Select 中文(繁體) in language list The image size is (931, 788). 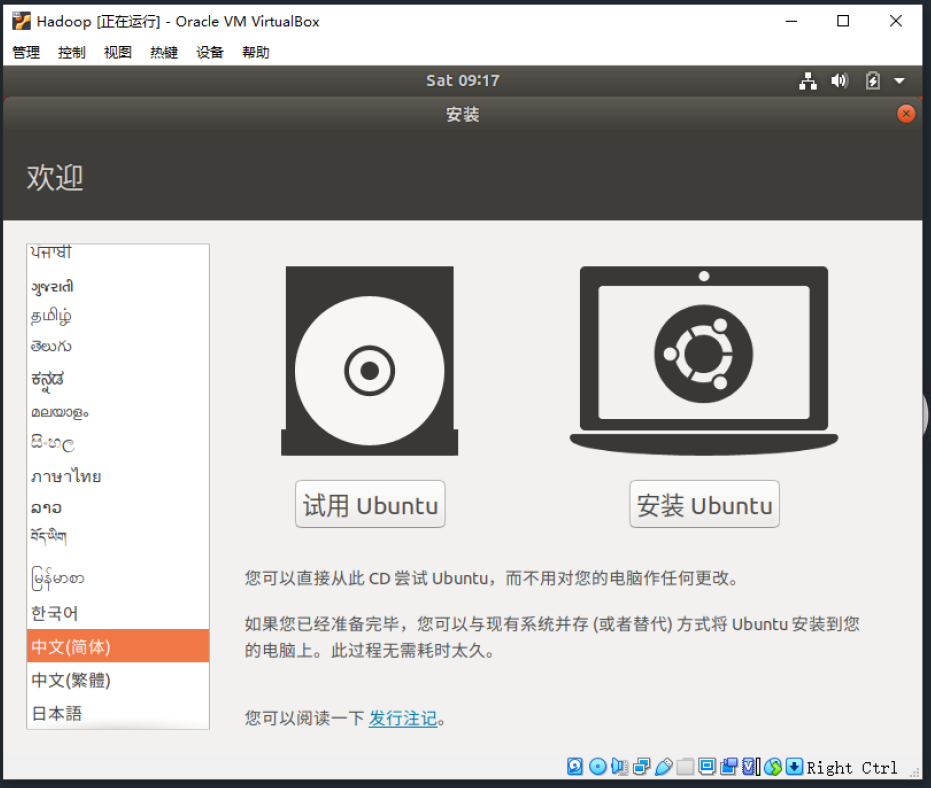tap(118, 679)
